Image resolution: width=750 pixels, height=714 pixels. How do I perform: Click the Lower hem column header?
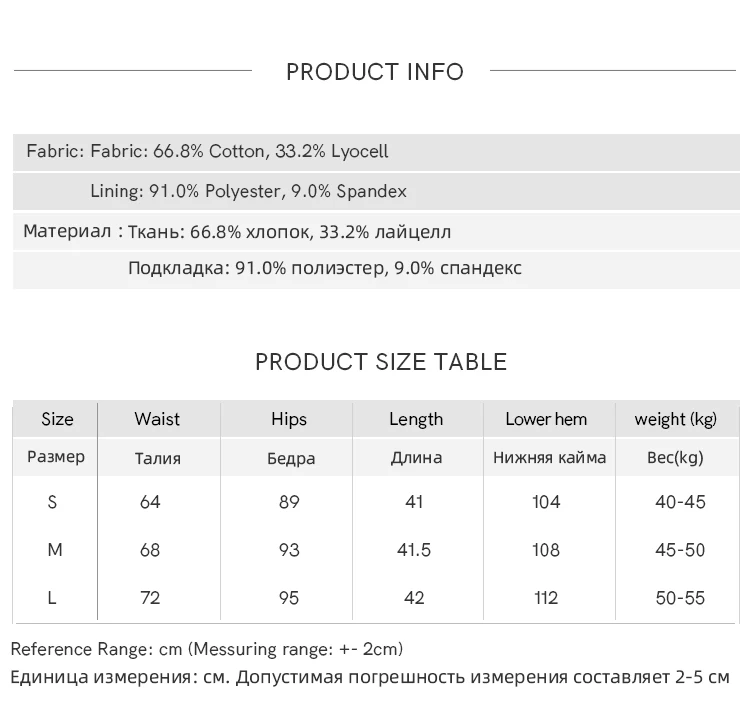click(546, 419)
